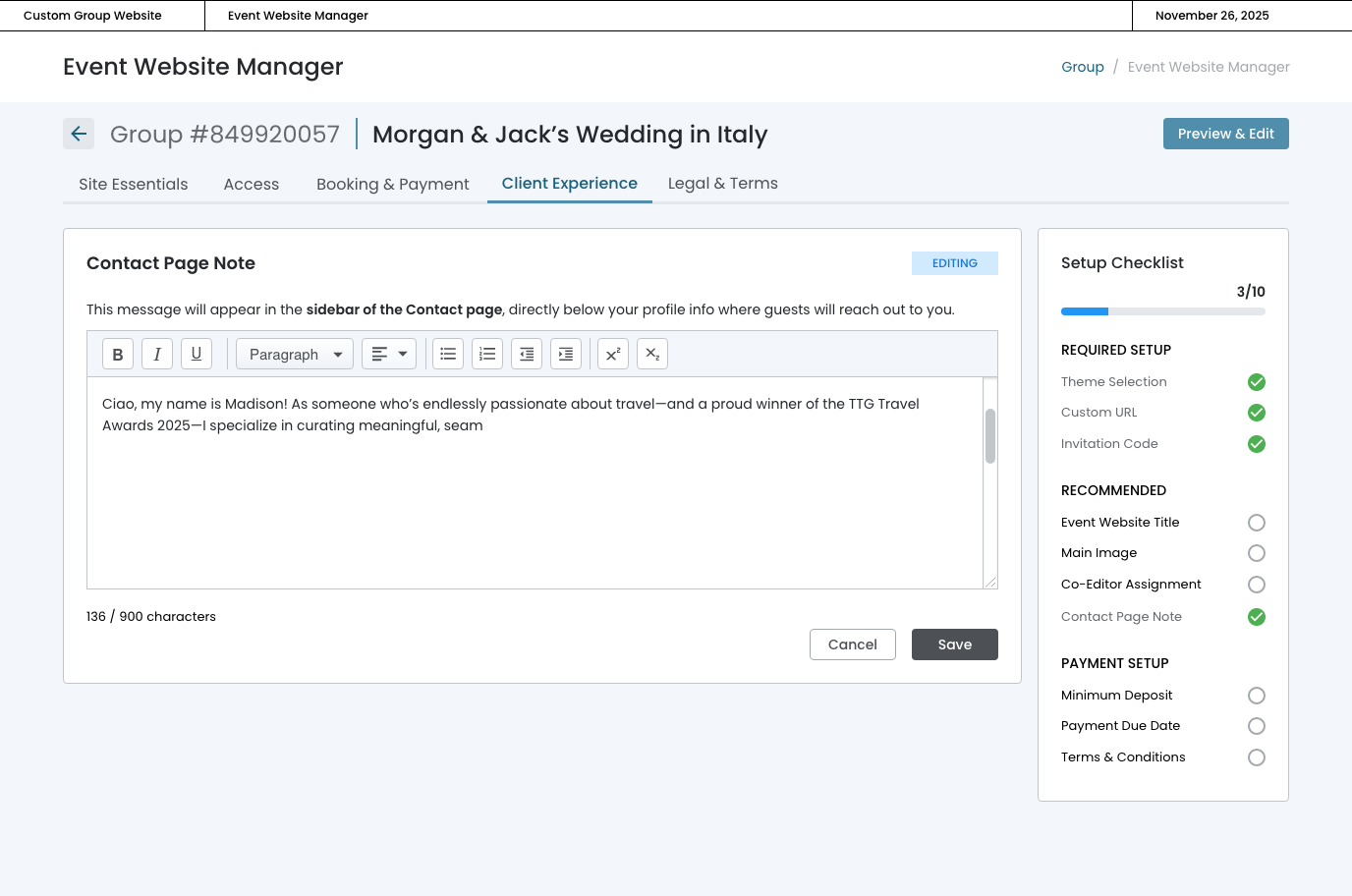This screenshot has width=1352, height=896.
Task: Underline the selected text
Action: (197, 354)
